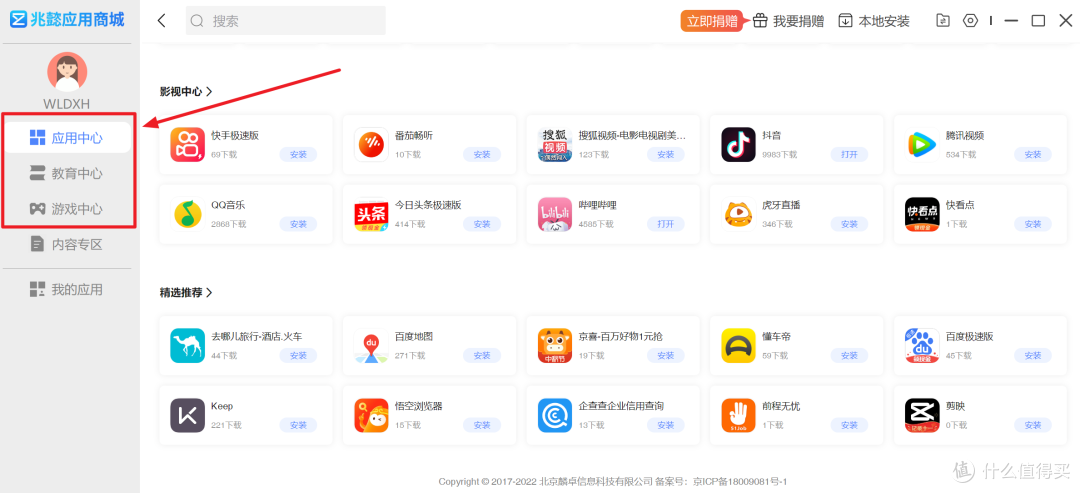
Task: Install 悟空浏览器
Action: 482,425
